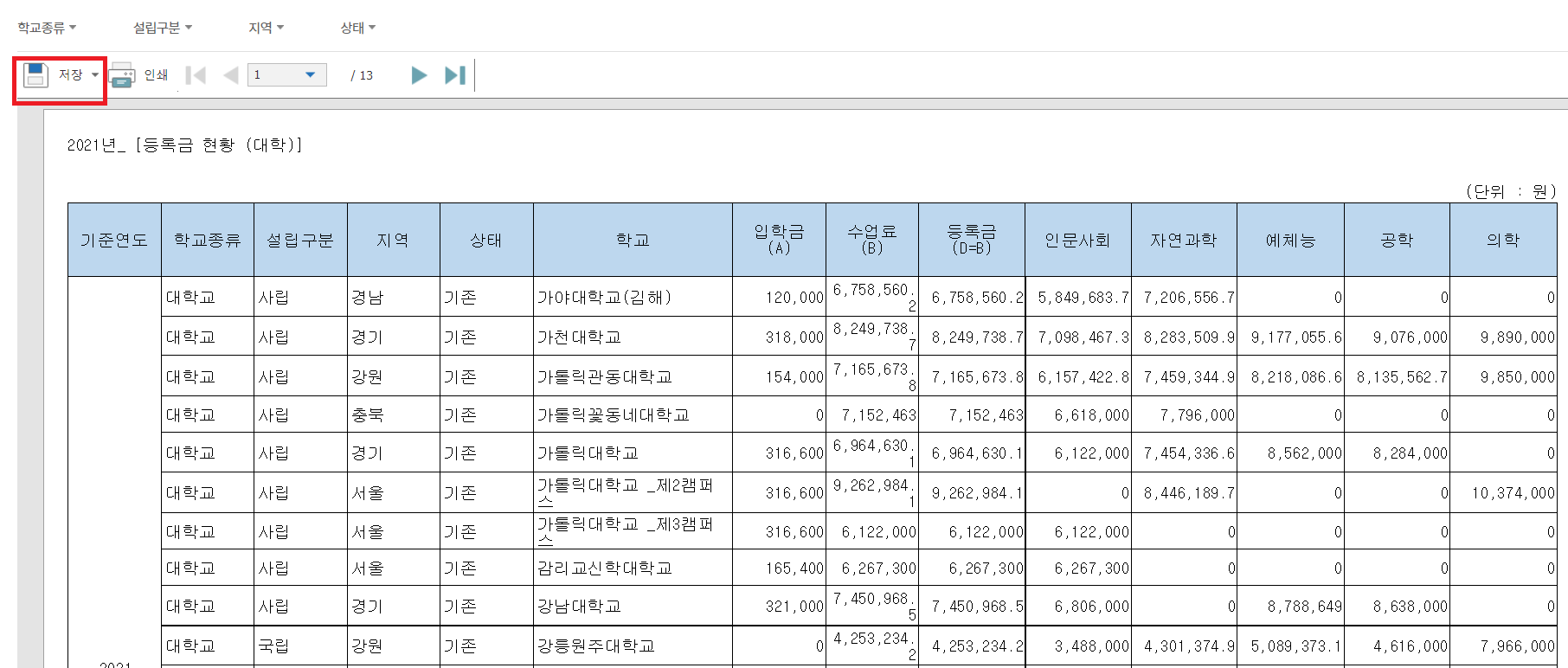Click the 학교 column header

[x=633, y=240]
